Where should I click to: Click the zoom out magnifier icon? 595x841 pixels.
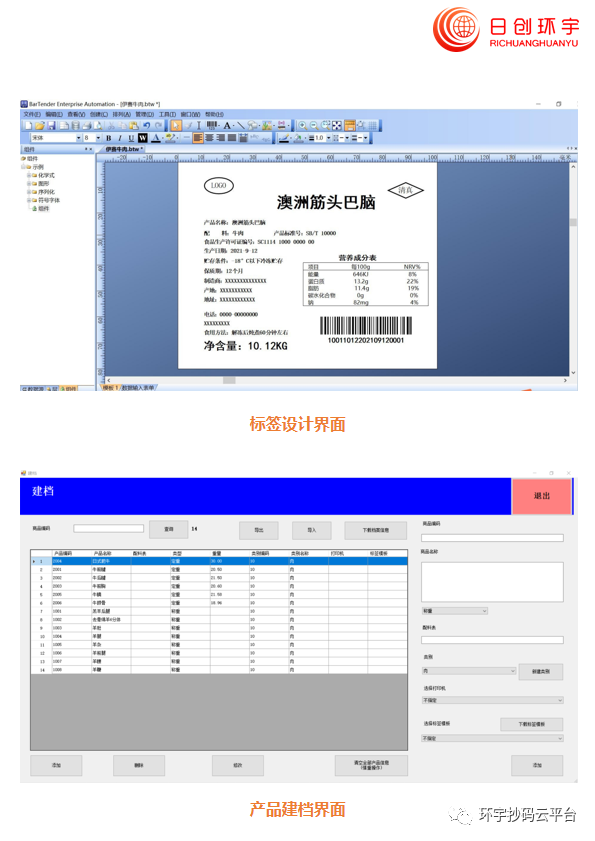click(x=314, y=126)
